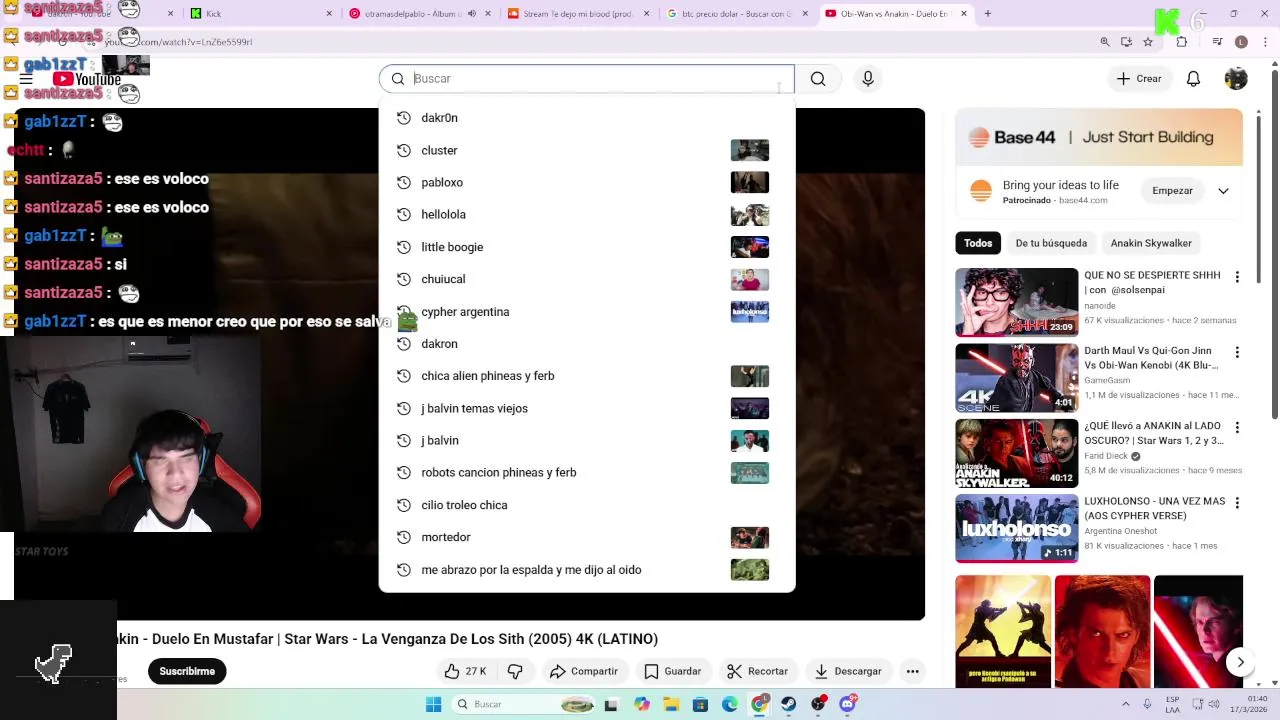Image resolution: width=1280 pixels, height=720 pixels.
Task: Choose 'me abrazo por la espalda' suggestion
Action: (x=587, y=569)
